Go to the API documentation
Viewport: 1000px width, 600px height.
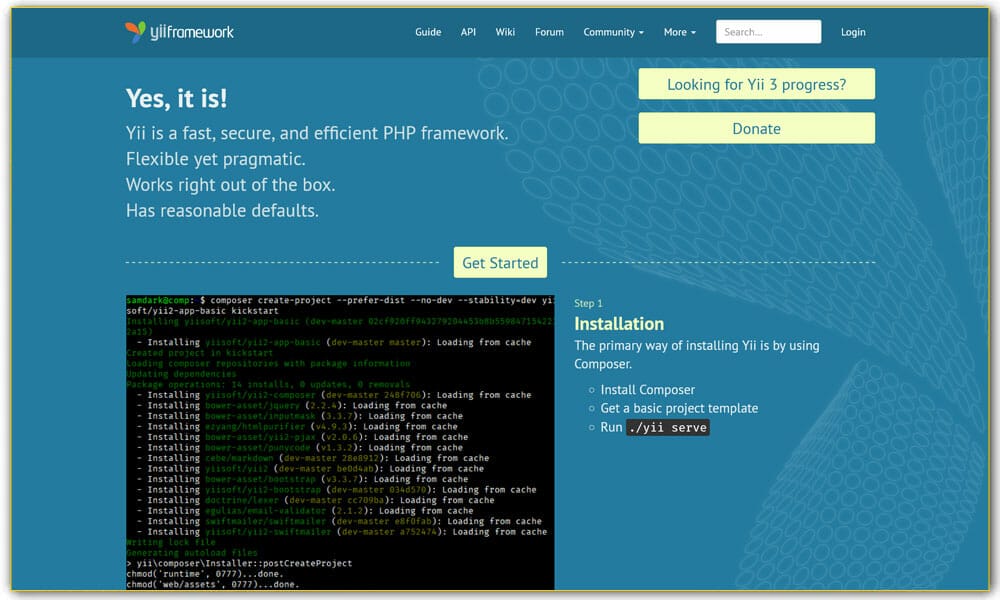click(x=468, y=32)
